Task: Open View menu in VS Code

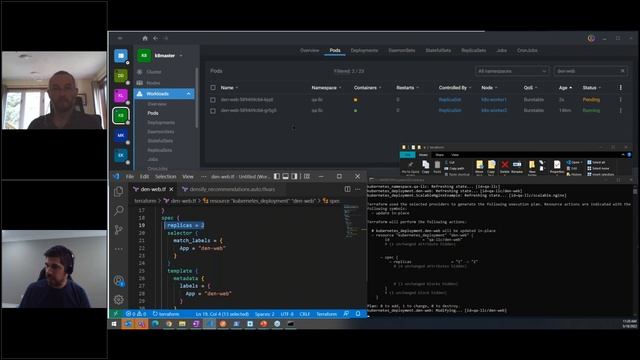Action: pyautogui.click(x=188, y=176)
